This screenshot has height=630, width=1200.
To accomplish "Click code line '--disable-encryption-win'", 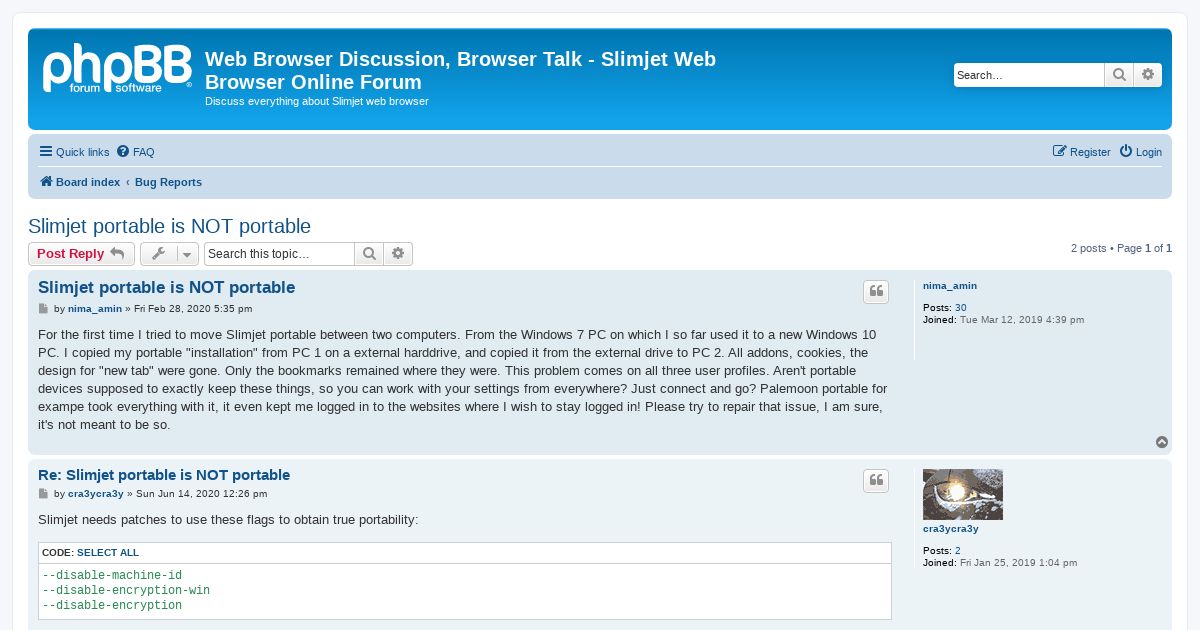I will tap(126, 591).
